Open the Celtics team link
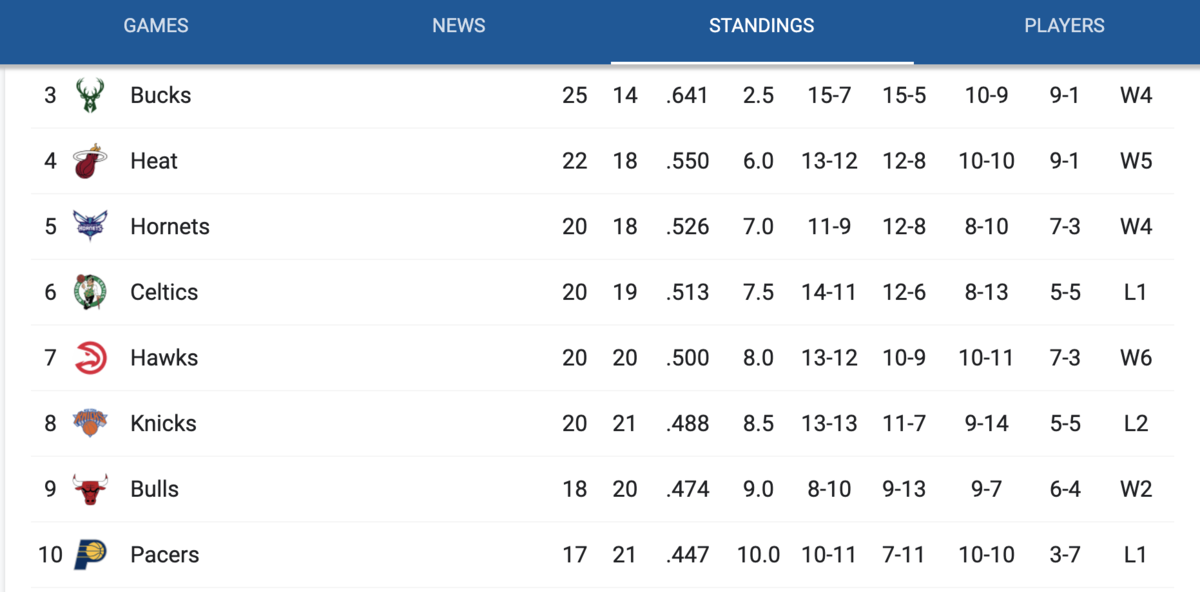The height and width of the screenshot is (592, 1200). coord(164,292)
